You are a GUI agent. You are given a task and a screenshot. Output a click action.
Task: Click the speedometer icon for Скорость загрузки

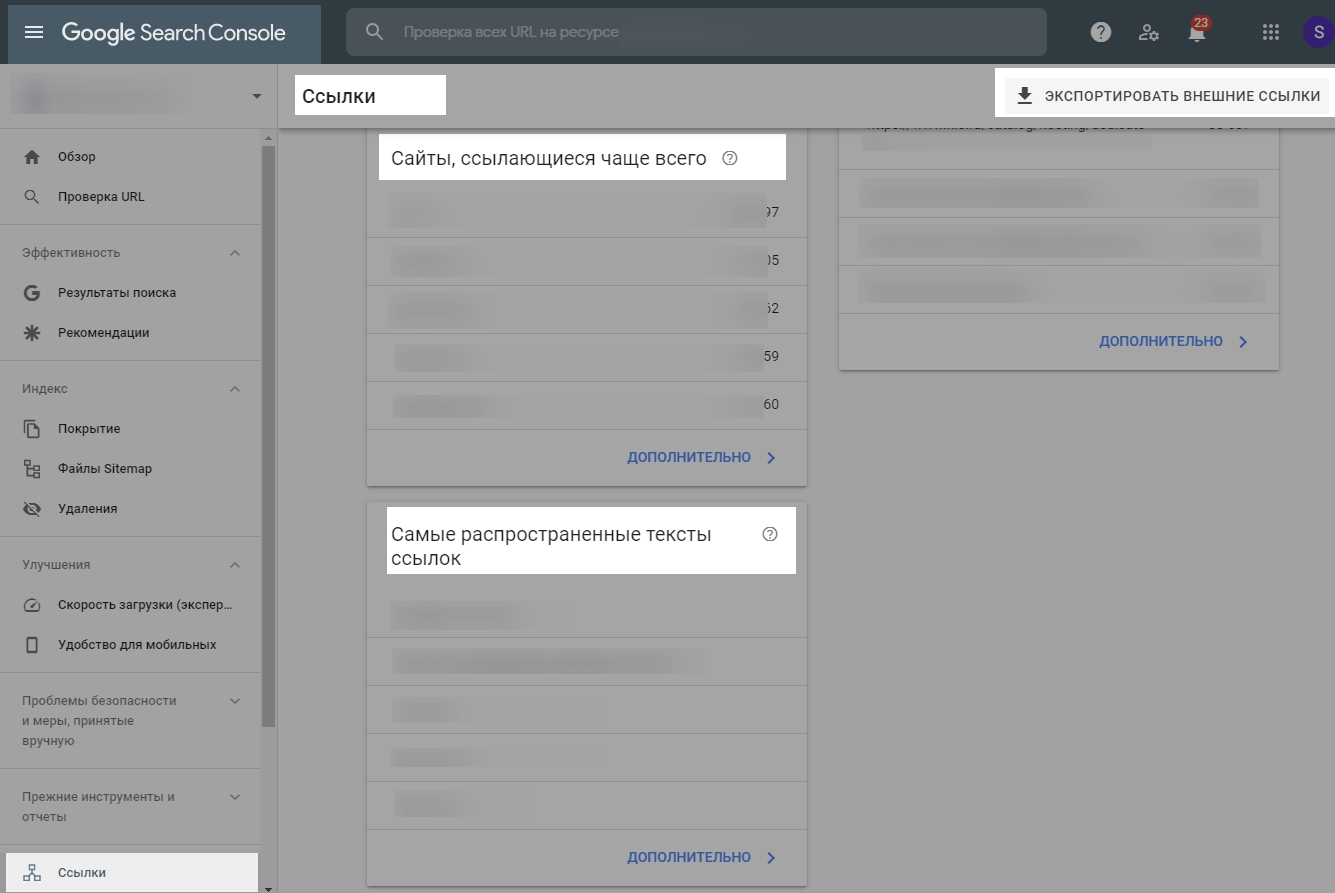pyautogui.click(x=32, y=605)
